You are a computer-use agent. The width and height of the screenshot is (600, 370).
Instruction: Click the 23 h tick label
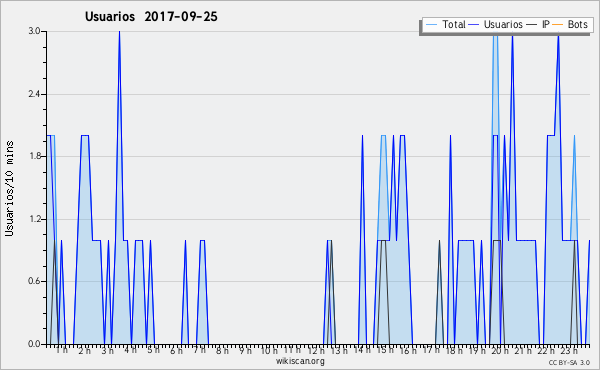pyautogui.click(x=569, y=350)
